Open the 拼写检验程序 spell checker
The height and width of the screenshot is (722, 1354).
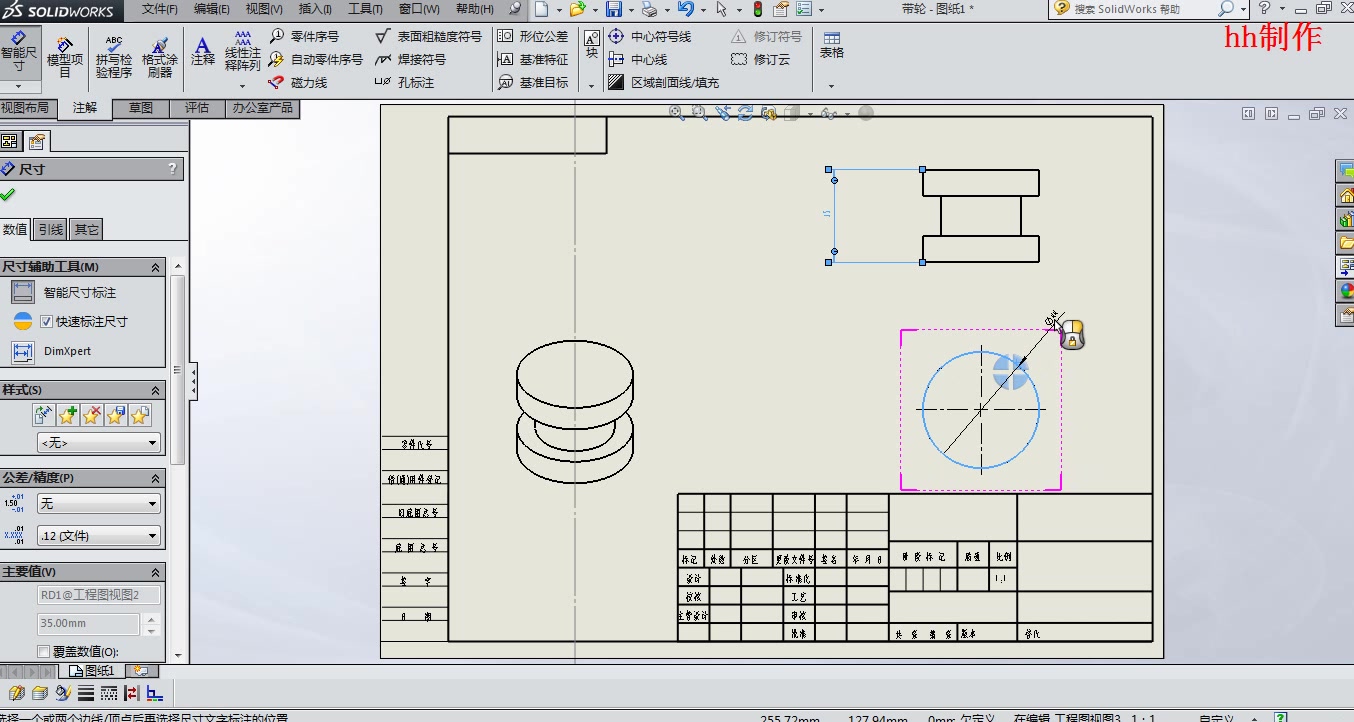[113, 55]
